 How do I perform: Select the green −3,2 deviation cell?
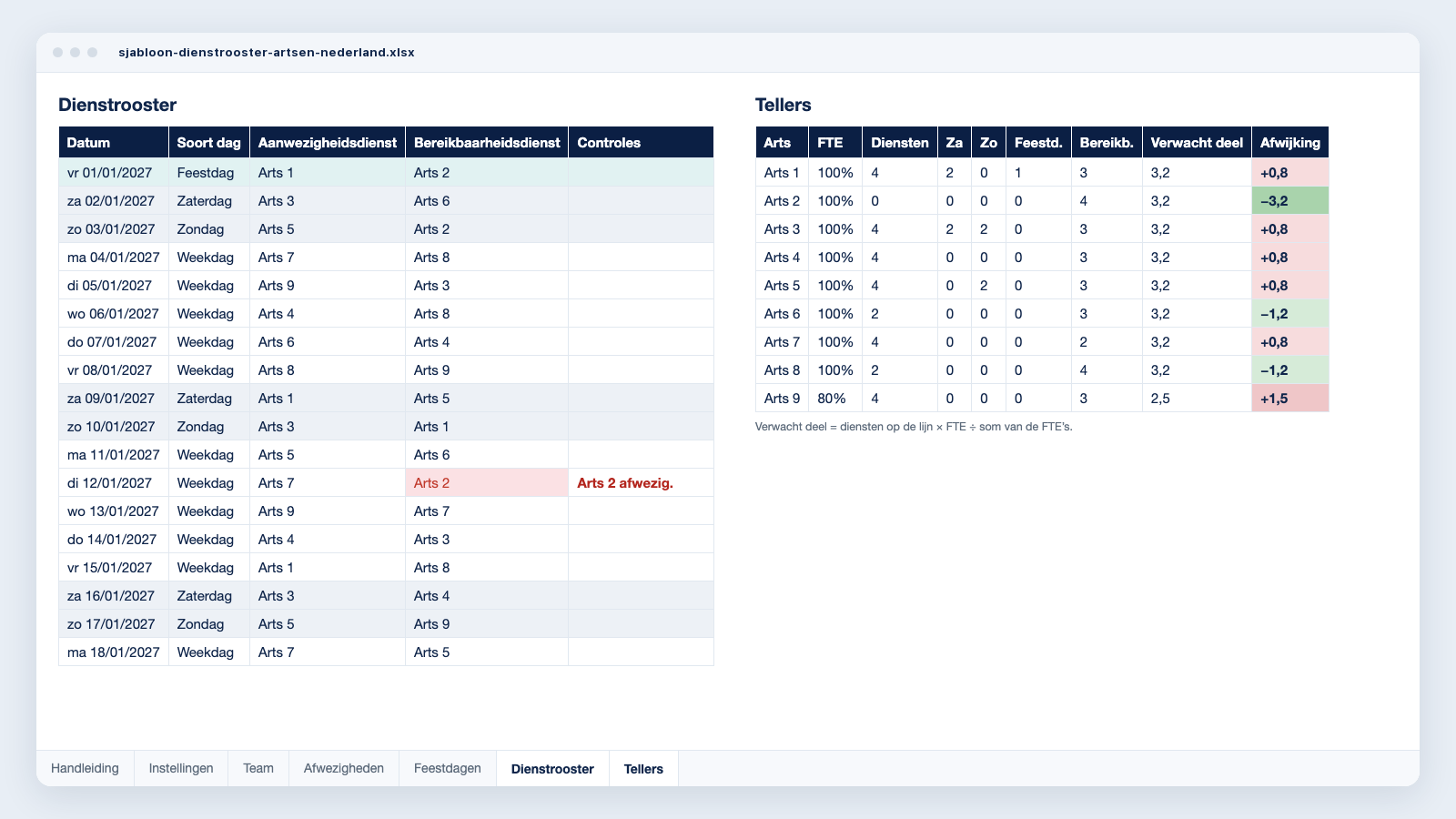[x=1290, y=201]
